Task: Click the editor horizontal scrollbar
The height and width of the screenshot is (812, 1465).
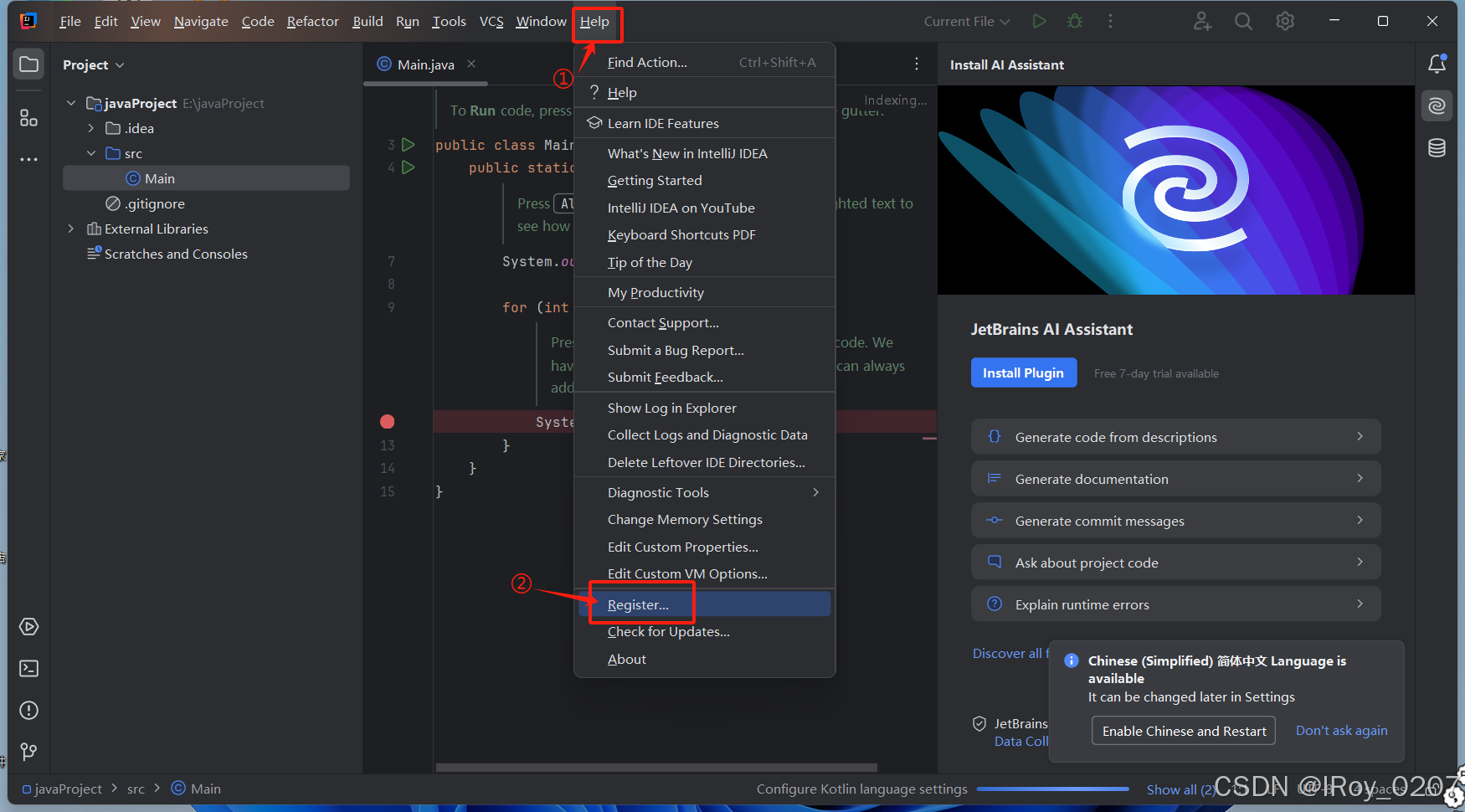Action: click(656, 767)
